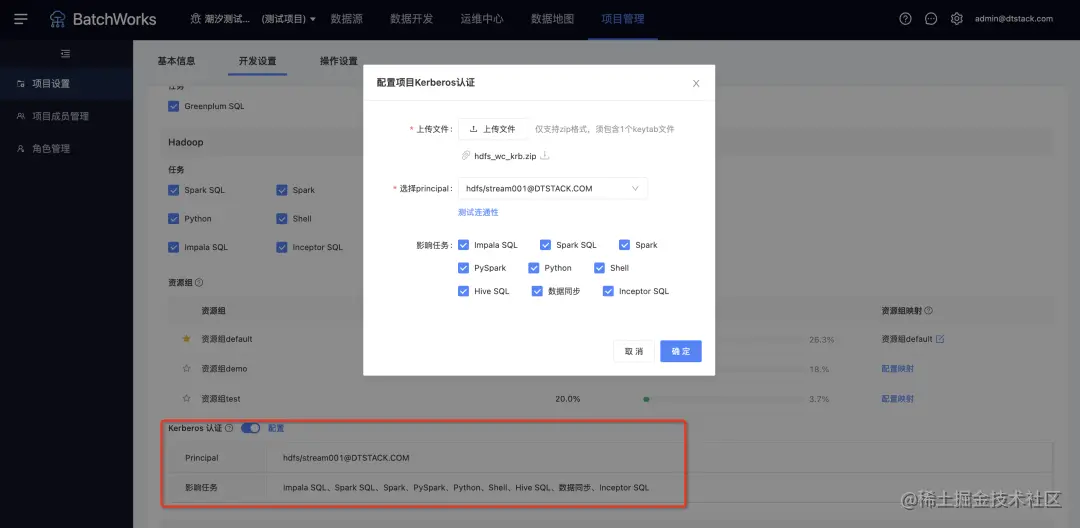Uncheck Shell on the Hadoop task list
1080x528 pixels.
(x=282, y=219)
